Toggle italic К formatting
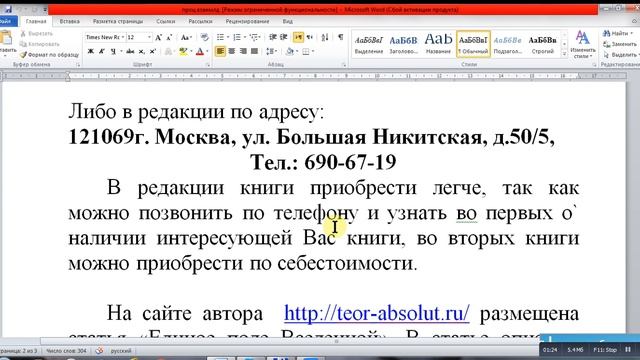640x360 pixels. (x=102, y=51)
